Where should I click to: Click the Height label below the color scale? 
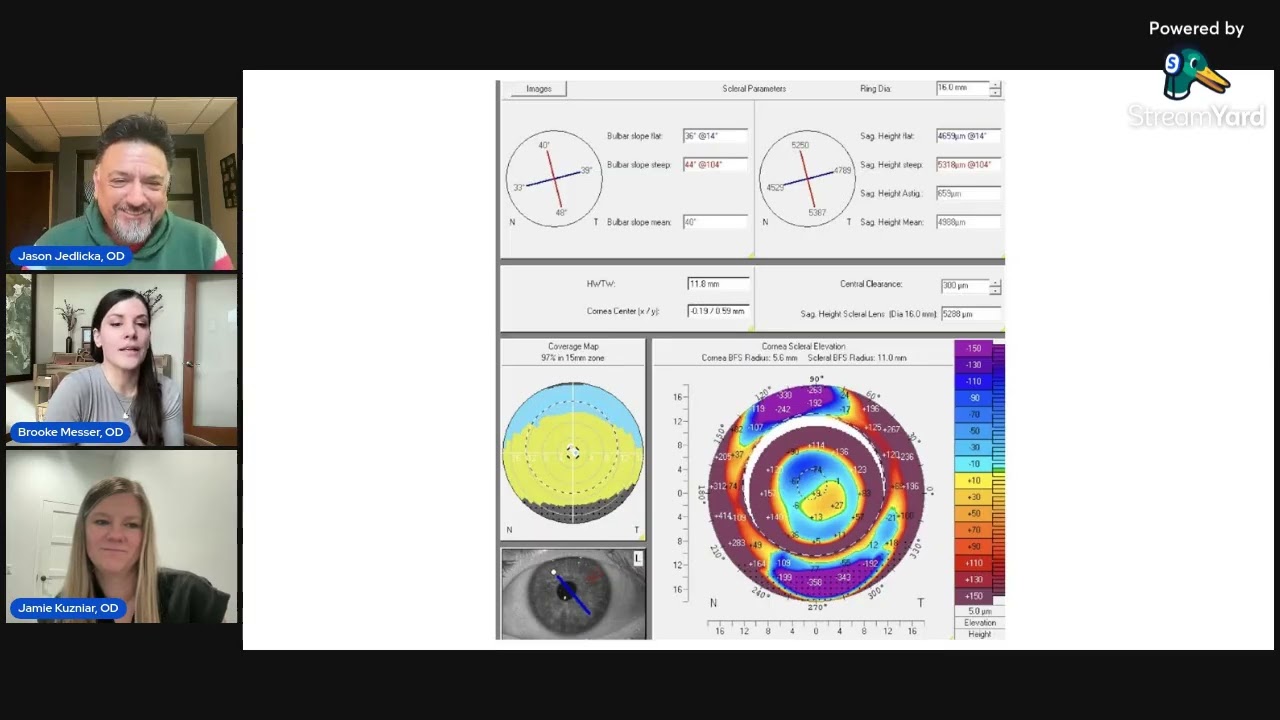980,634
